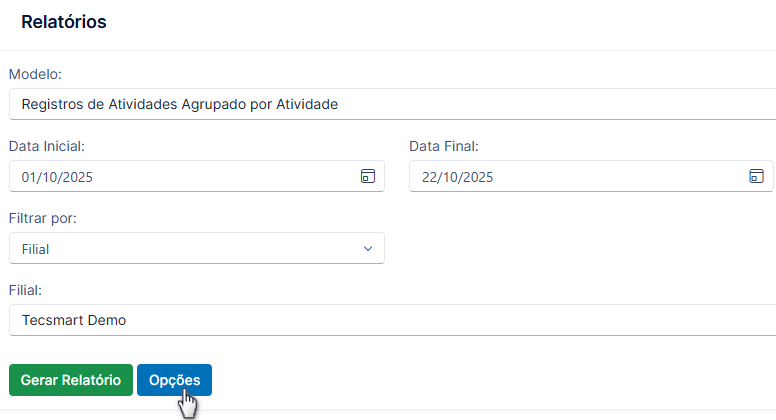Click the Data Inicial label
This screenshot has height=420, width=776.
tap(47, 146)
